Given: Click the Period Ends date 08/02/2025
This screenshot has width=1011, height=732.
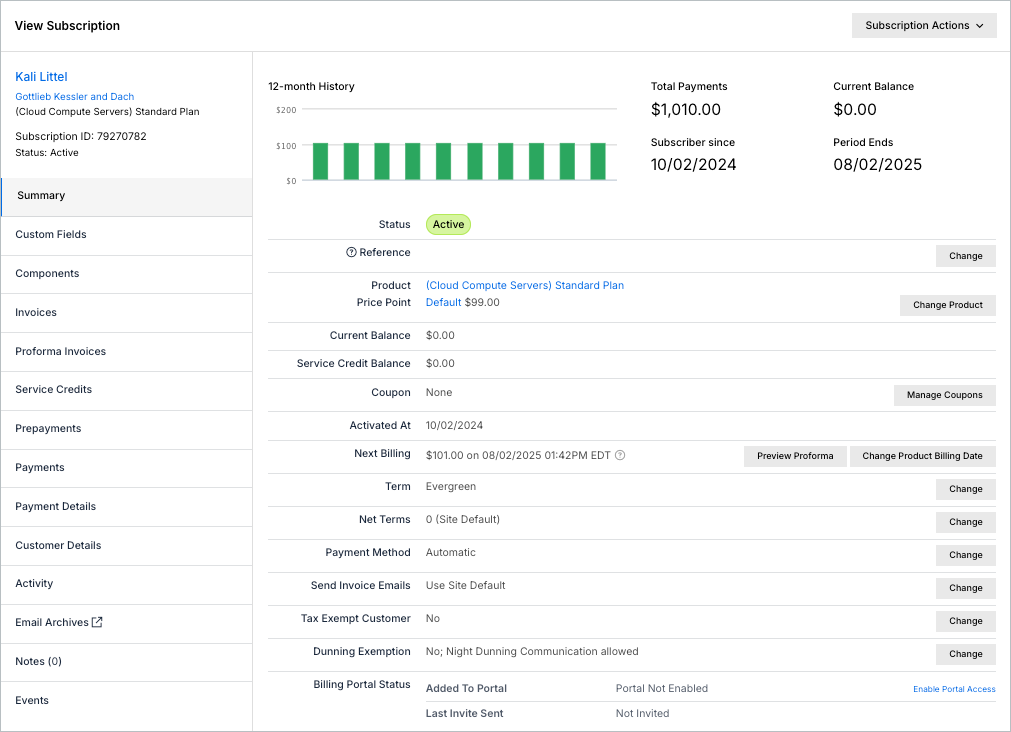Looking at the screenshot, I should [x=877, y=164].
